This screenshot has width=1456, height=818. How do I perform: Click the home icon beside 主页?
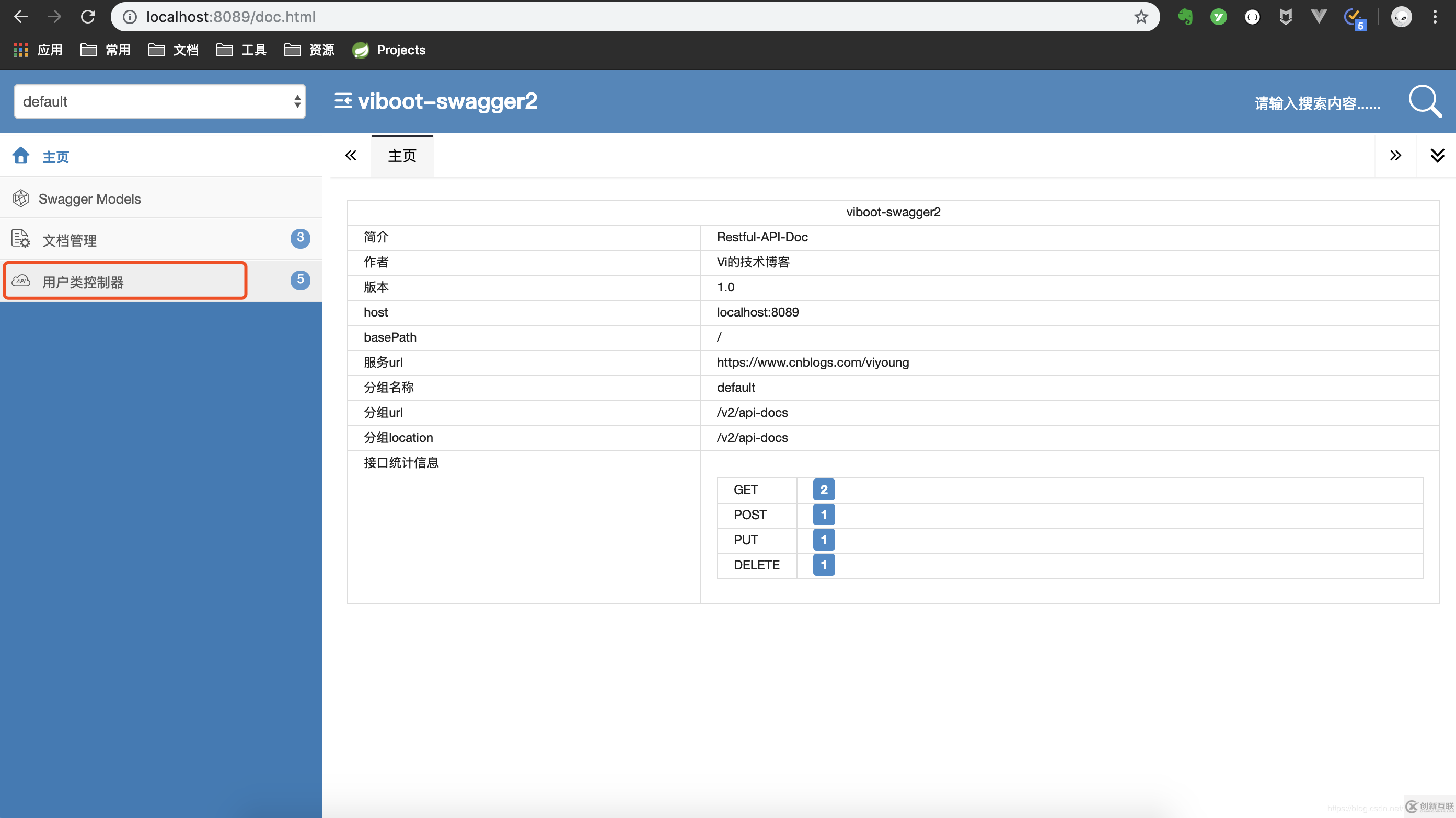pyautogui.click(x=21, y=156)
